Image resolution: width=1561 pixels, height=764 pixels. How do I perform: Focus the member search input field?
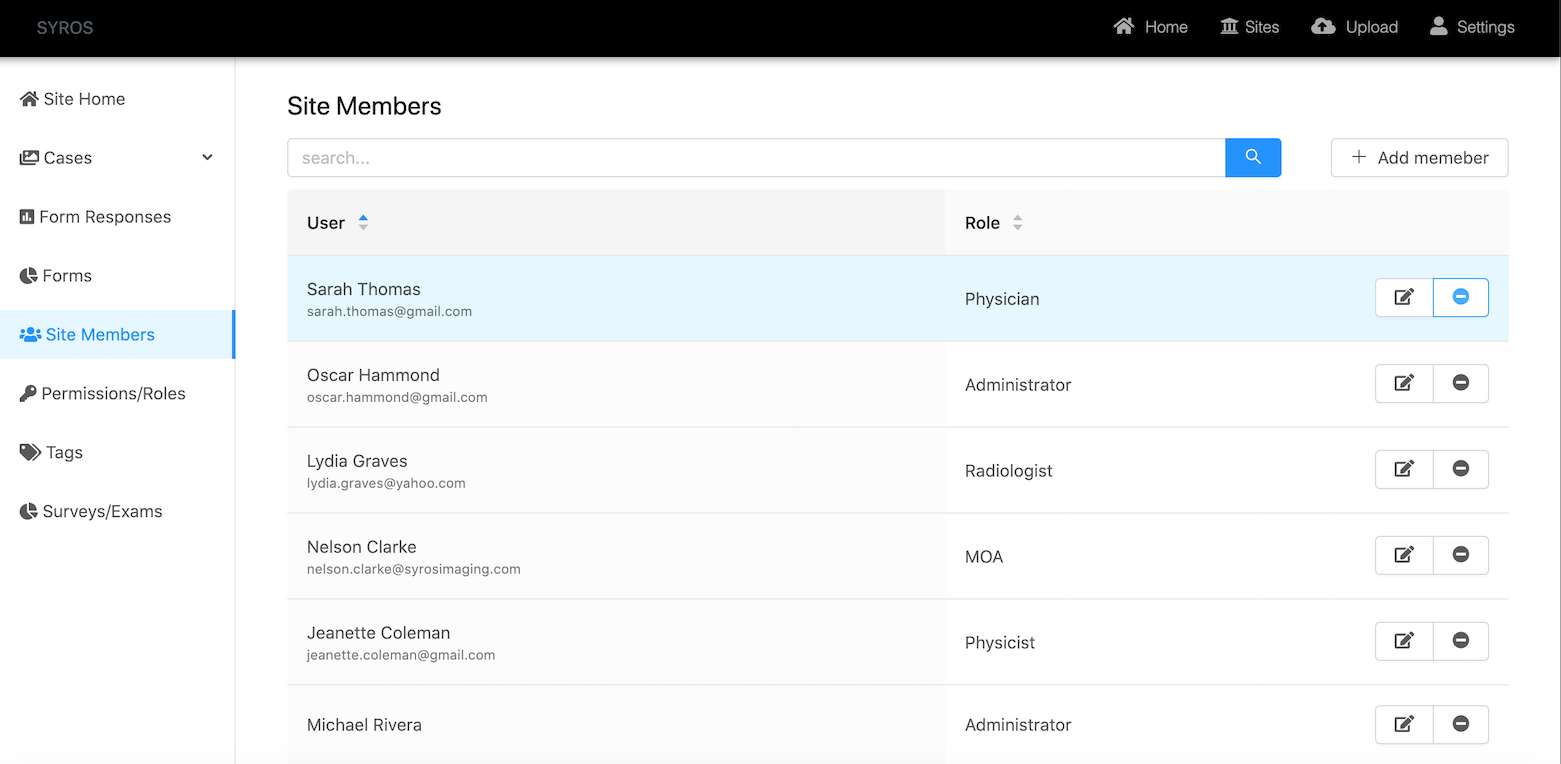coord(756,158)
